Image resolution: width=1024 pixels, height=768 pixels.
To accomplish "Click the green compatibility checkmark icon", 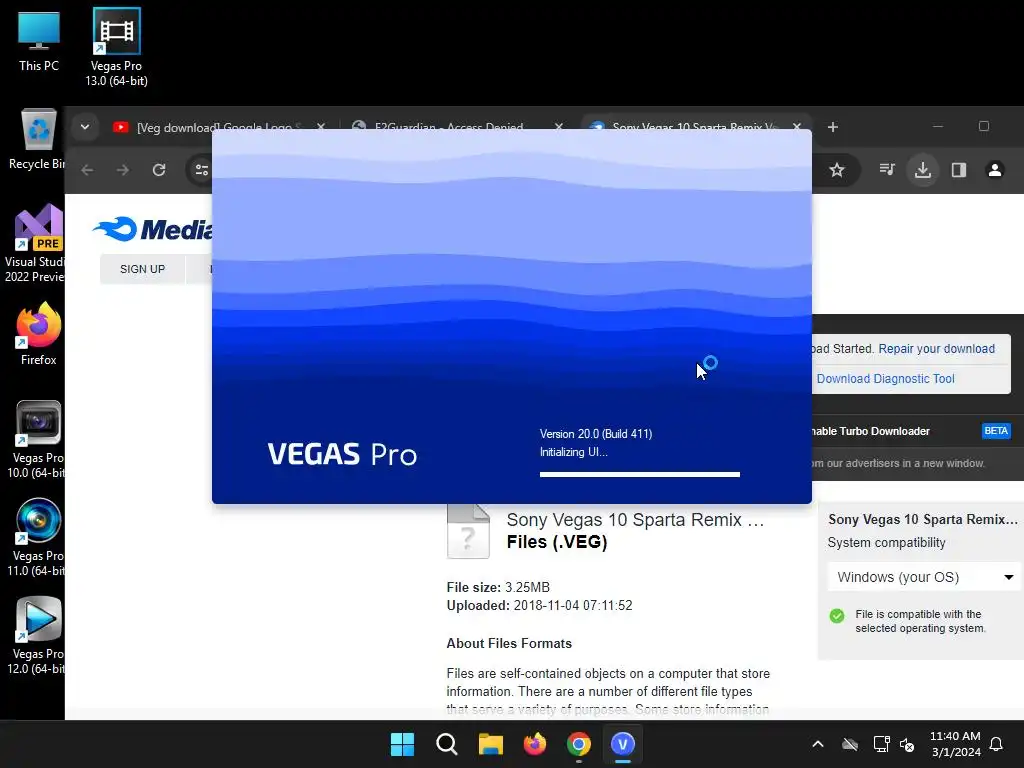I will click(x=837, y=616).
